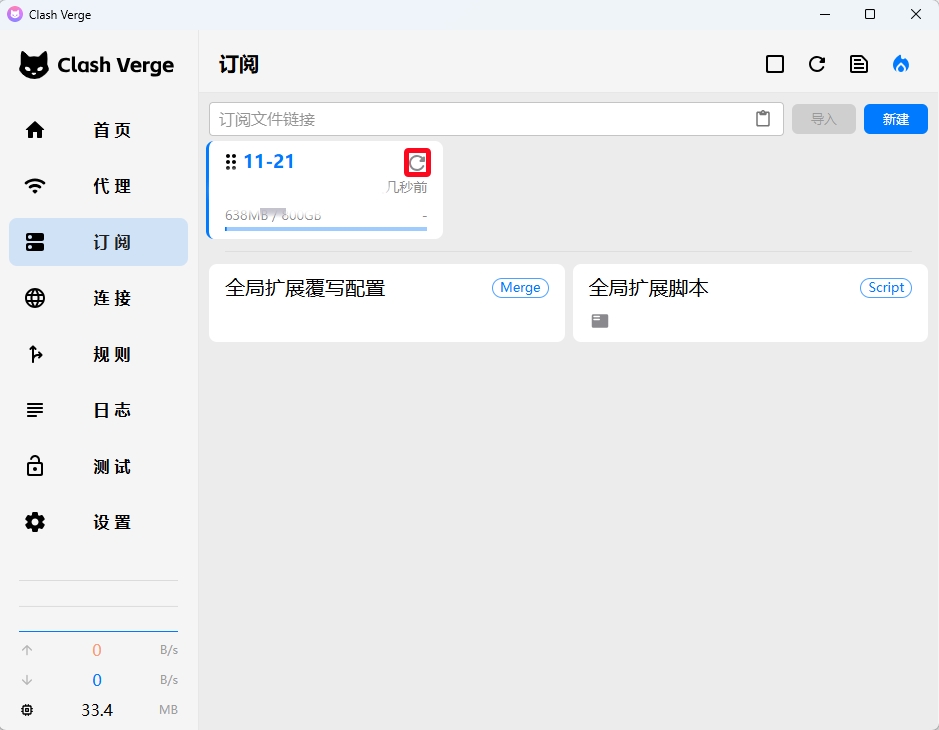Open the 连接 connections page
This screenshot has width=939, height=730.
point(98,298)
